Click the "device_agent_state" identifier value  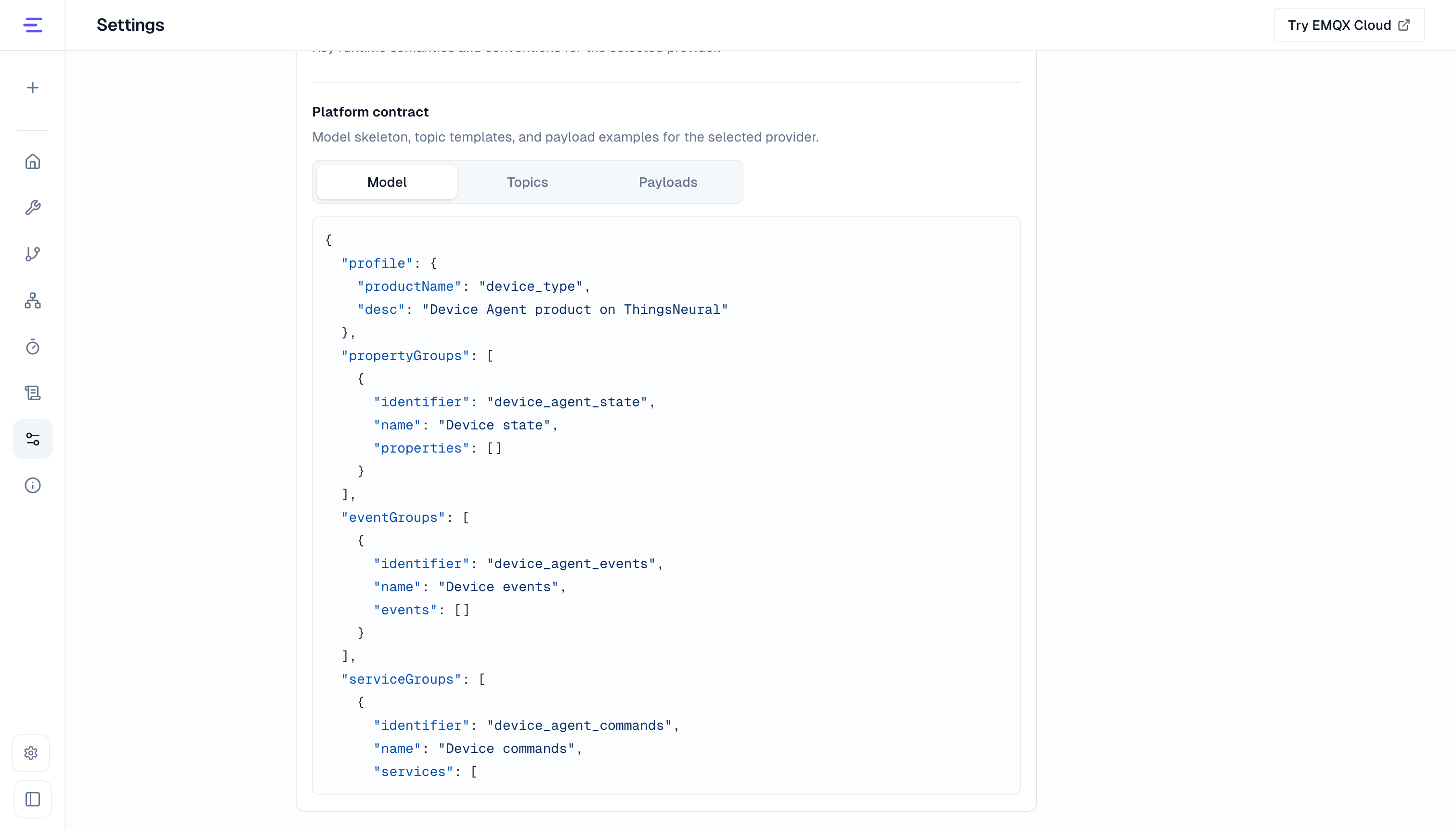pos(567,402)
